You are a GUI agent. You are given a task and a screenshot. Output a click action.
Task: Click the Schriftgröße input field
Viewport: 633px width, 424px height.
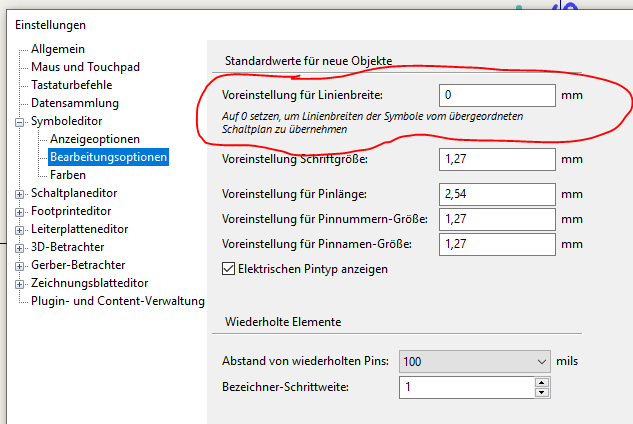(x=497, y=159)
